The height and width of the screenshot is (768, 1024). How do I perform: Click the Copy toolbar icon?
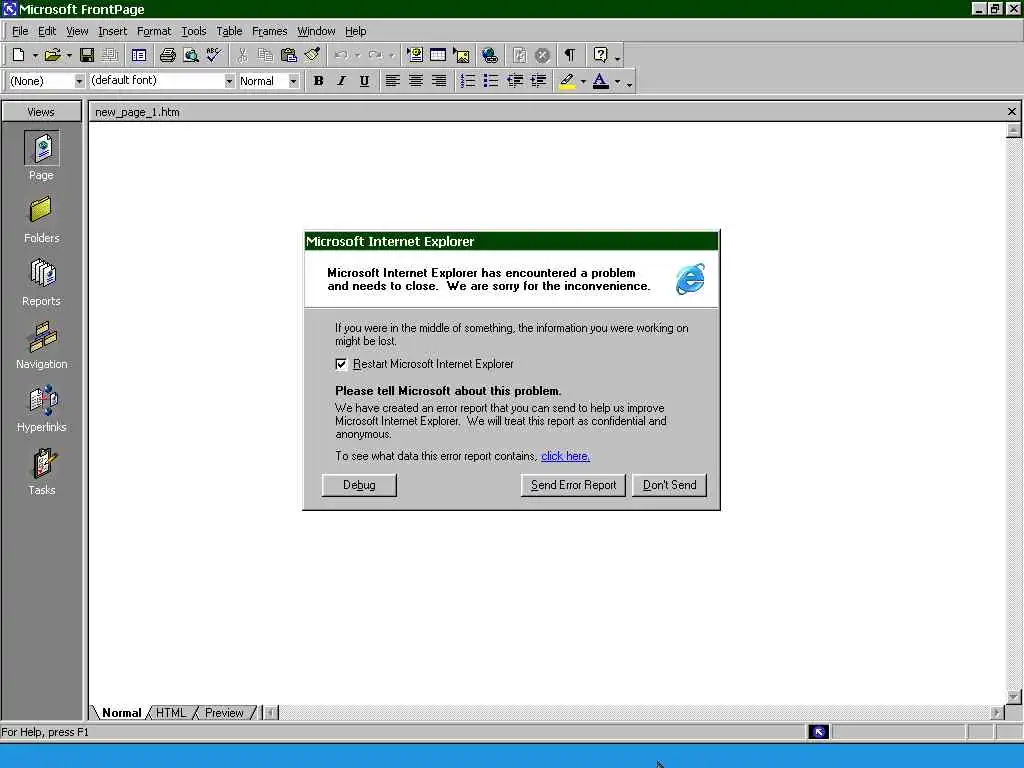265,56
